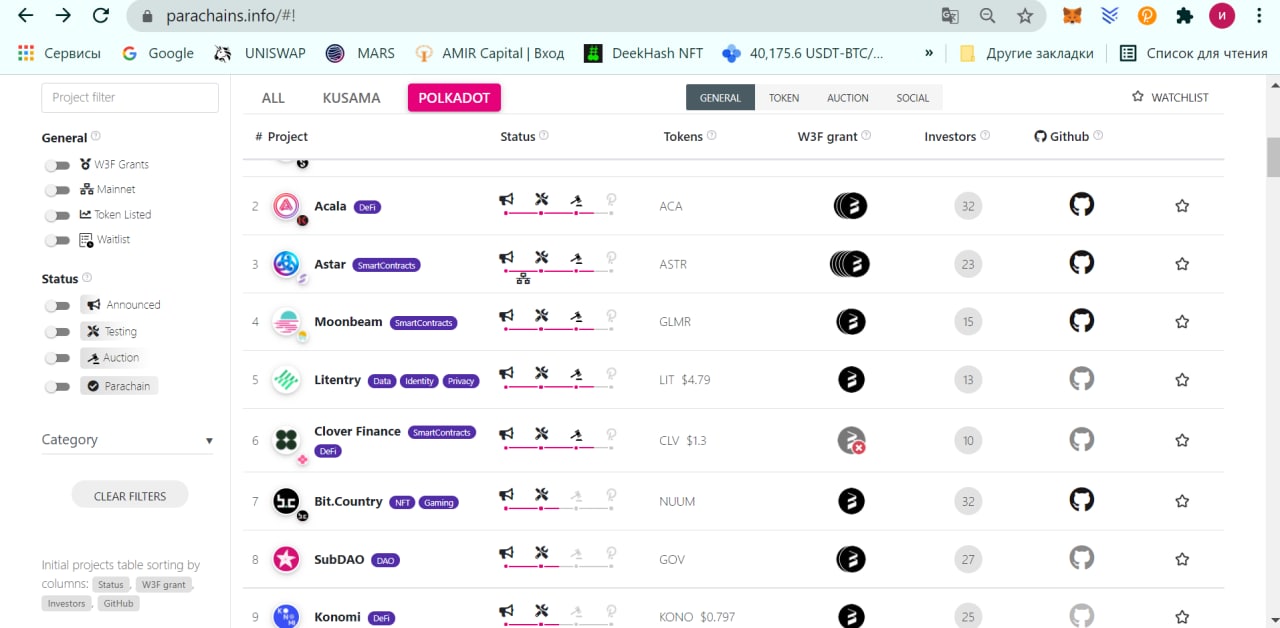Click CLEAR FILTERS button
Screen dimensions: 1280x628
(x=130, y=496)
